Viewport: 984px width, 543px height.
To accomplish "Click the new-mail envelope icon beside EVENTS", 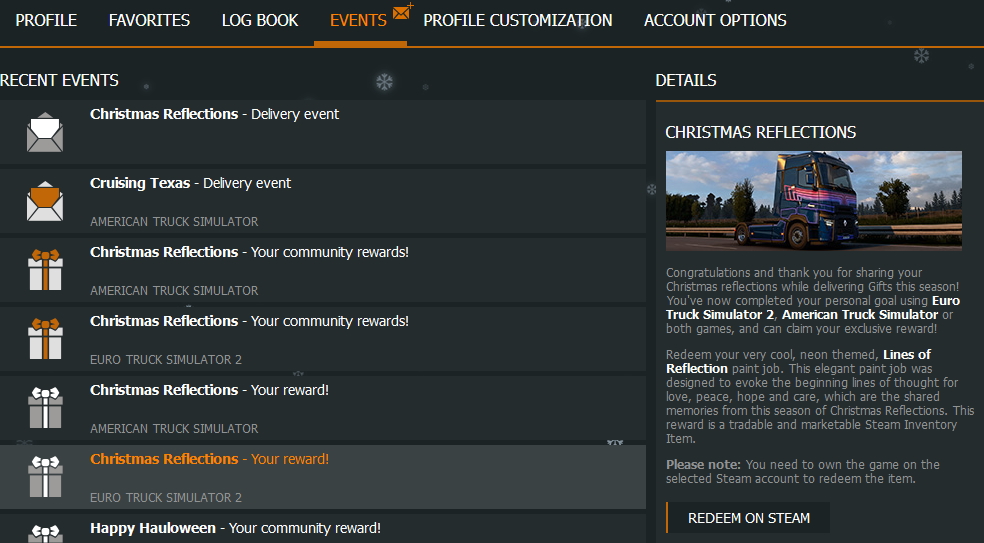I will click(x=402, y=11).
